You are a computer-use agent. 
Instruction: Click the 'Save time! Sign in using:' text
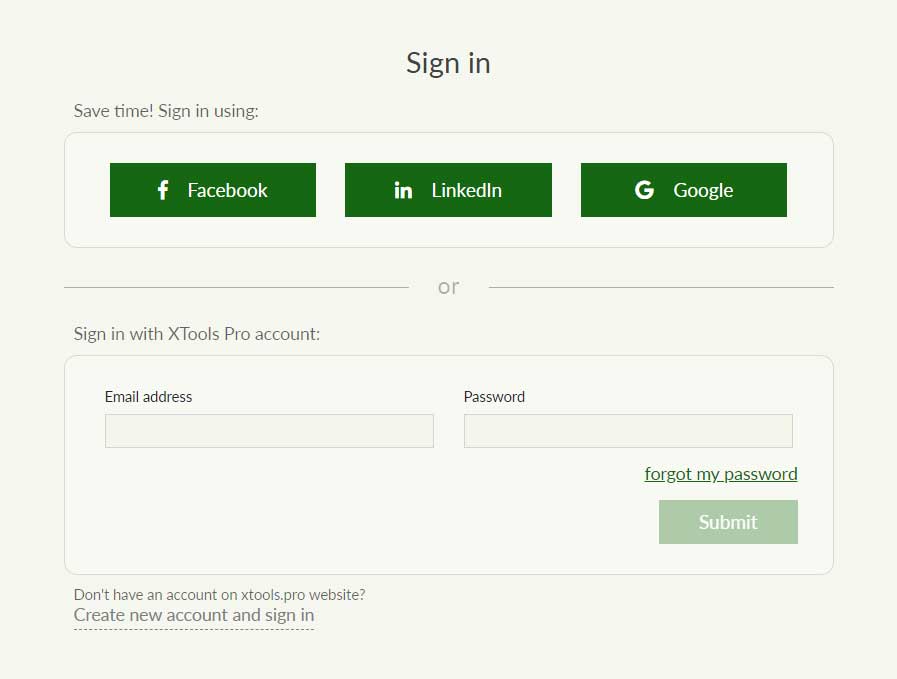pyautogui.click(x=166, y=111)
